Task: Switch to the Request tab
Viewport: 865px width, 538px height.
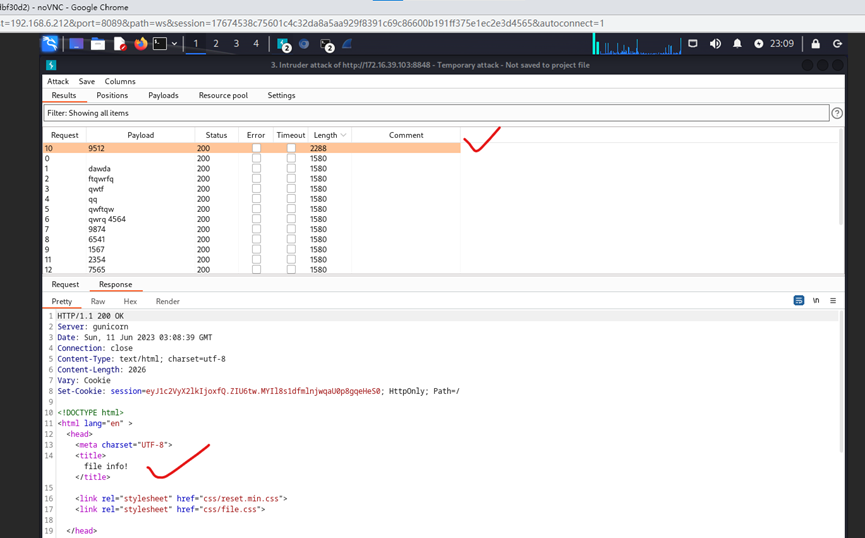Action: coord(65,285)
